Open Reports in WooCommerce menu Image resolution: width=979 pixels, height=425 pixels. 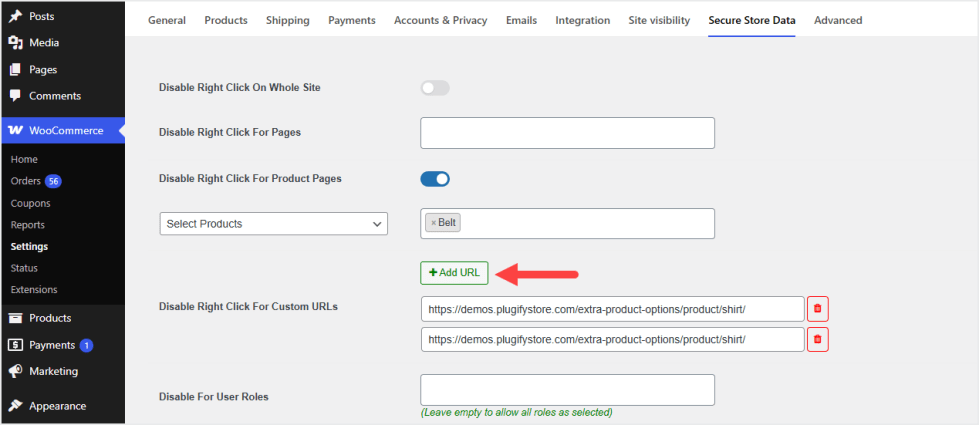[27, 225]
